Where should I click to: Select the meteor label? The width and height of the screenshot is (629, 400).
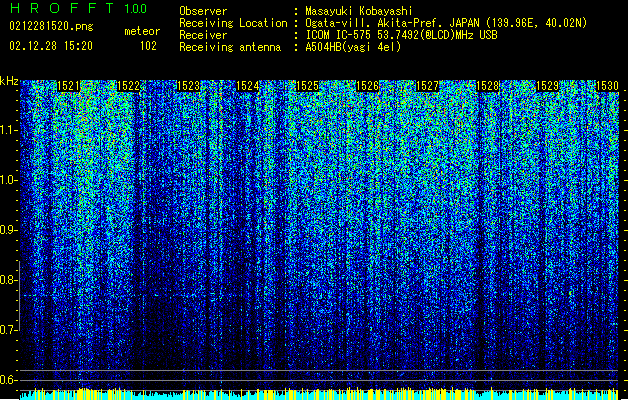click(142, 31)
